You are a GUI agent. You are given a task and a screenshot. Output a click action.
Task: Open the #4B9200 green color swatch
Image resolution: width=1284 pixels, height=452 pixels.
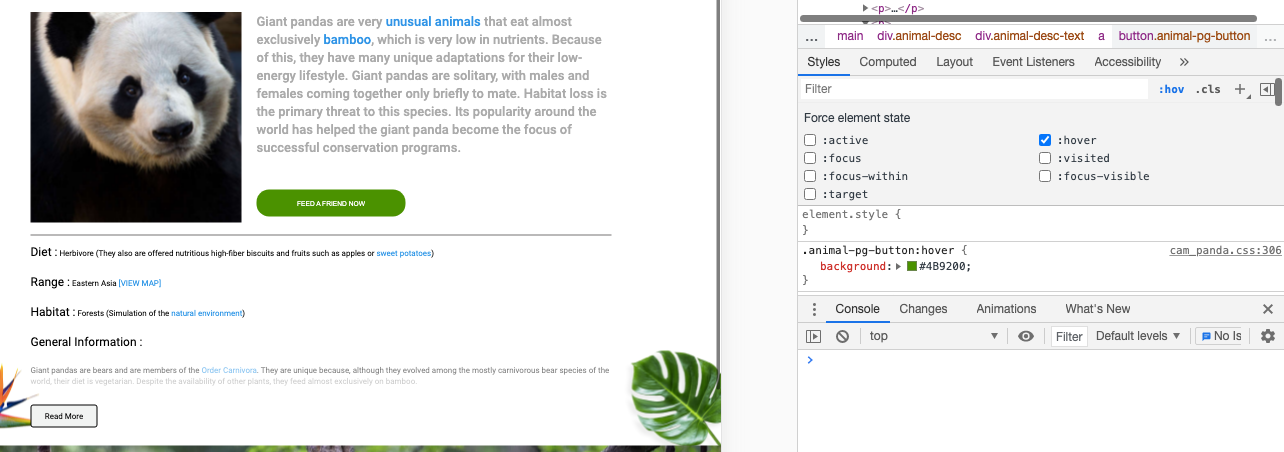pyautogui.click(x=912, y=266)
